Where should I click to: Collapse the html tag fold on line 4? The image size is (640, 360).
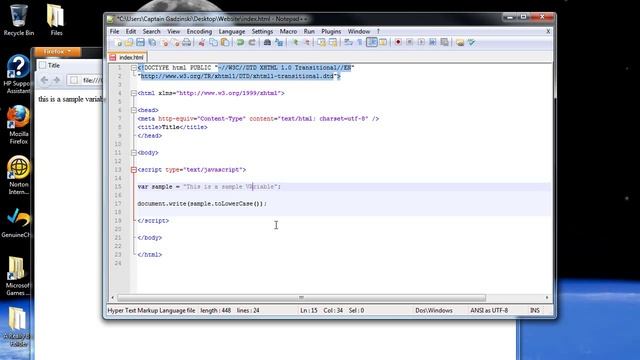[x=133, y=93]
